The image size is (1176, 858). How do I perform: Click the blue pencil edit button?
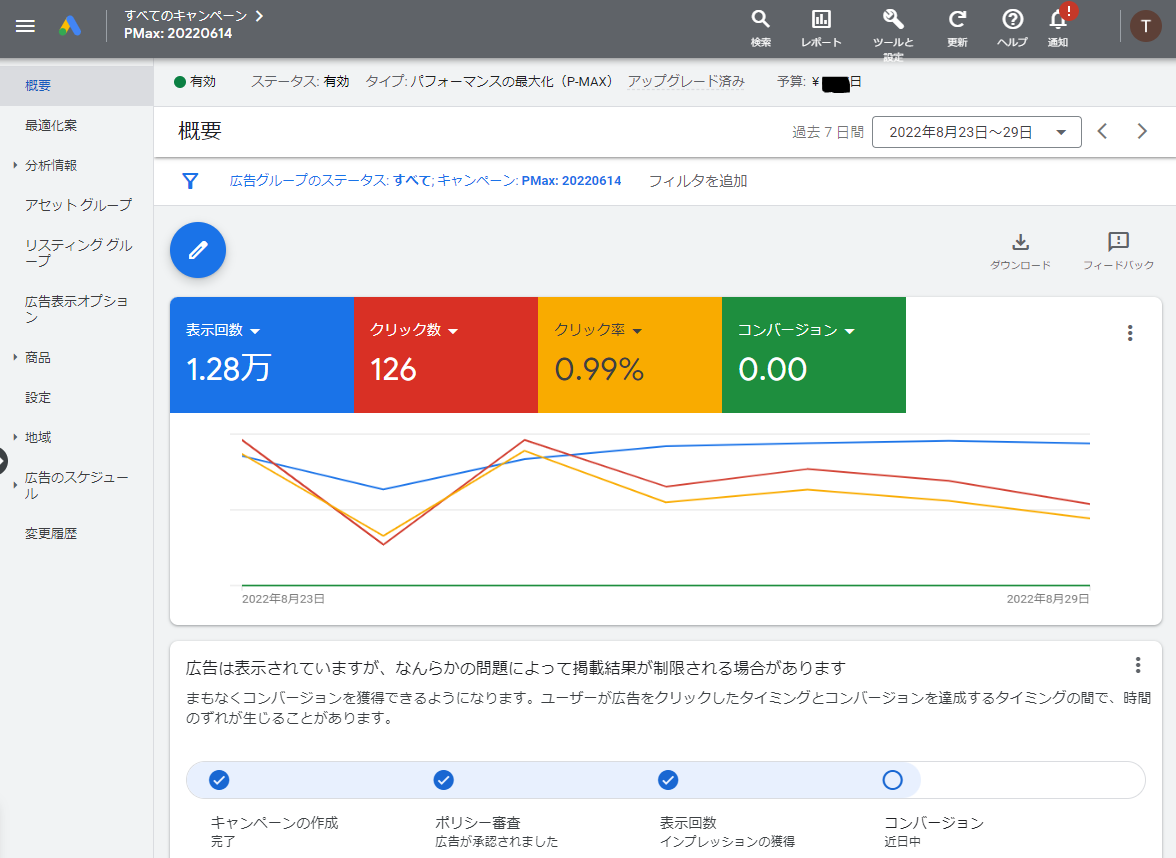coord(197,250)
